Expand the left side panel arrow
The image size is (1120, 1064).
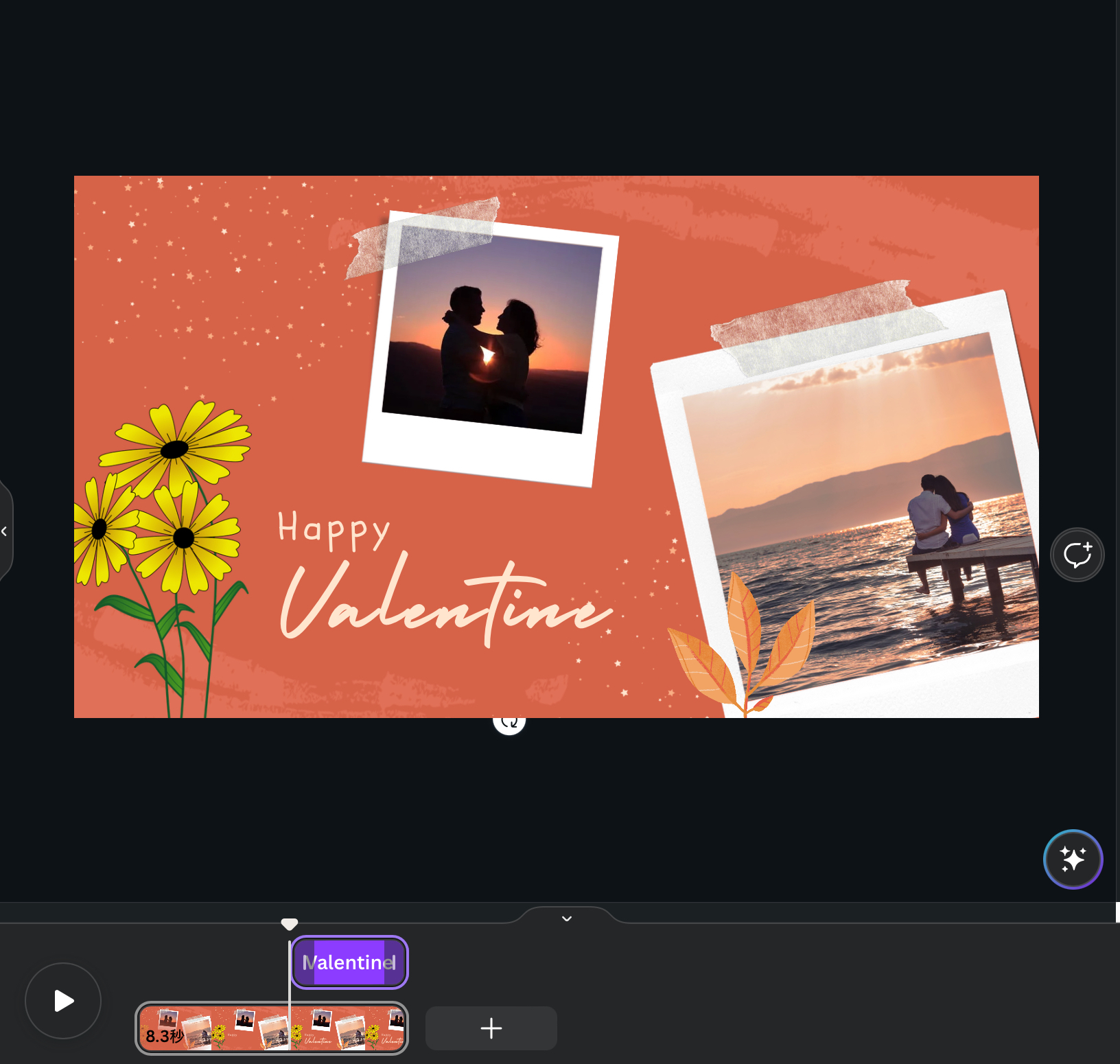5,531
